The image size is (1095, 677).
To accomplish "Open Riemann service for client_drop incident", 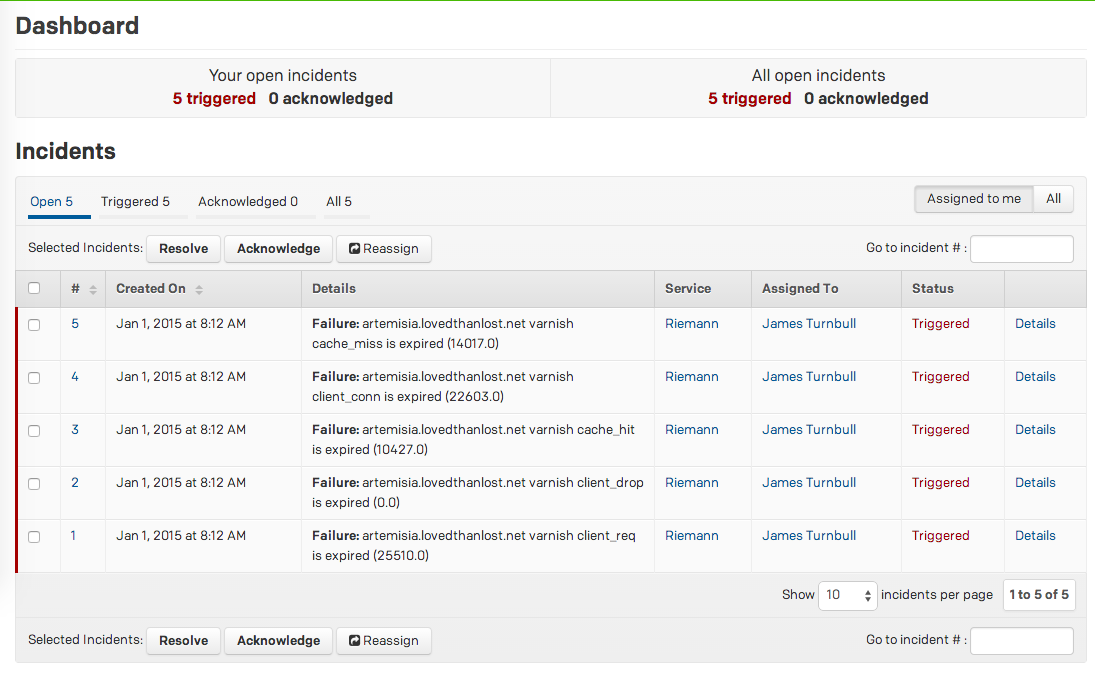I will click(691, 483).
